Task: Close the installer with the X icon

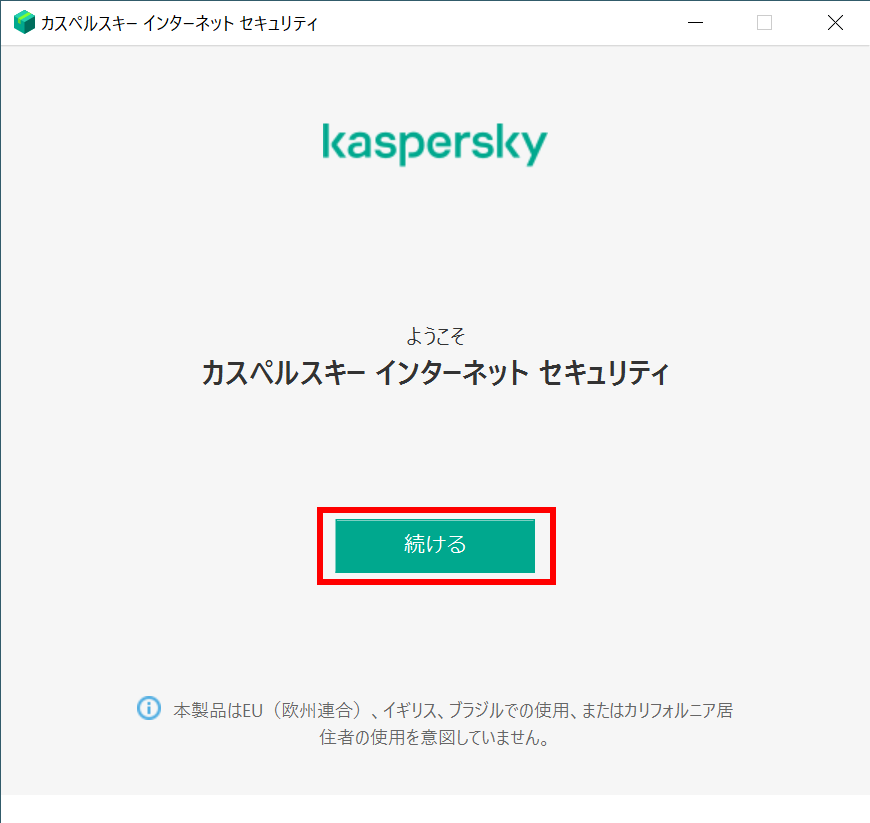Action: [x=835, y=23]
